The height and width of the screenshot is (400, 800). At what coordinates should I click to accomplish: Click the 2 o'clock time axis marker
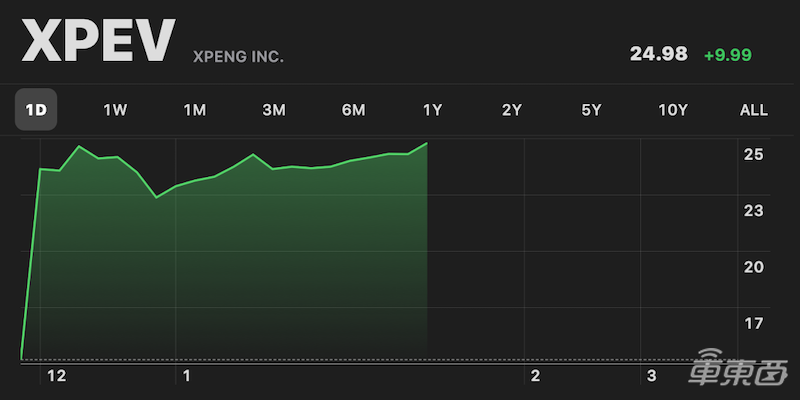click(x=536, y=376)
